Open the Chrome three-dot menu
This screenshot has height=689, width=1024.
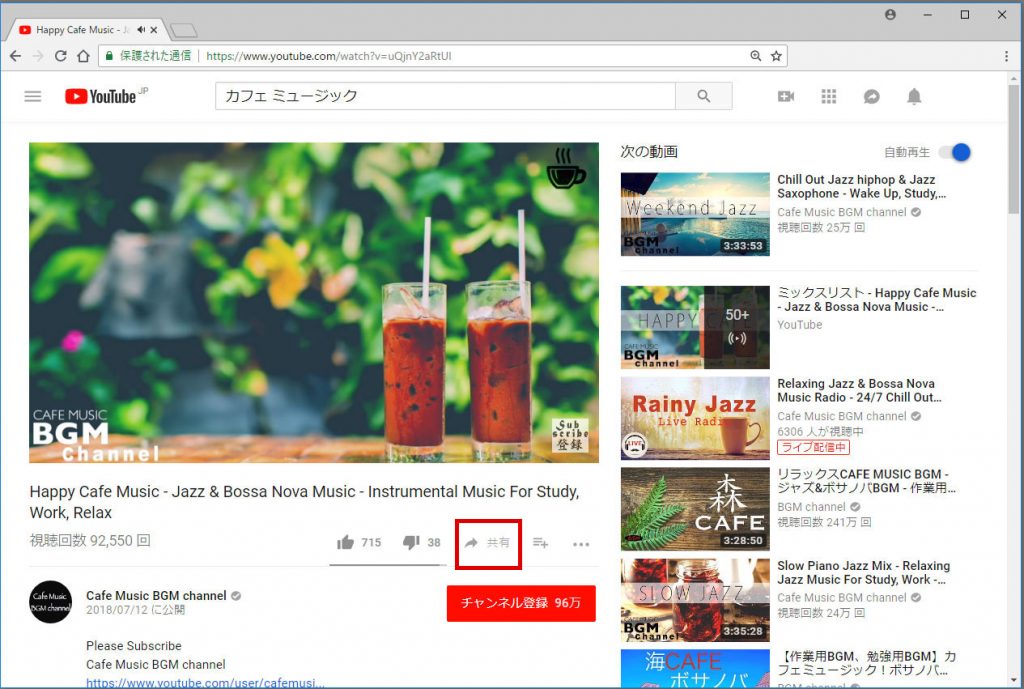1006,56
